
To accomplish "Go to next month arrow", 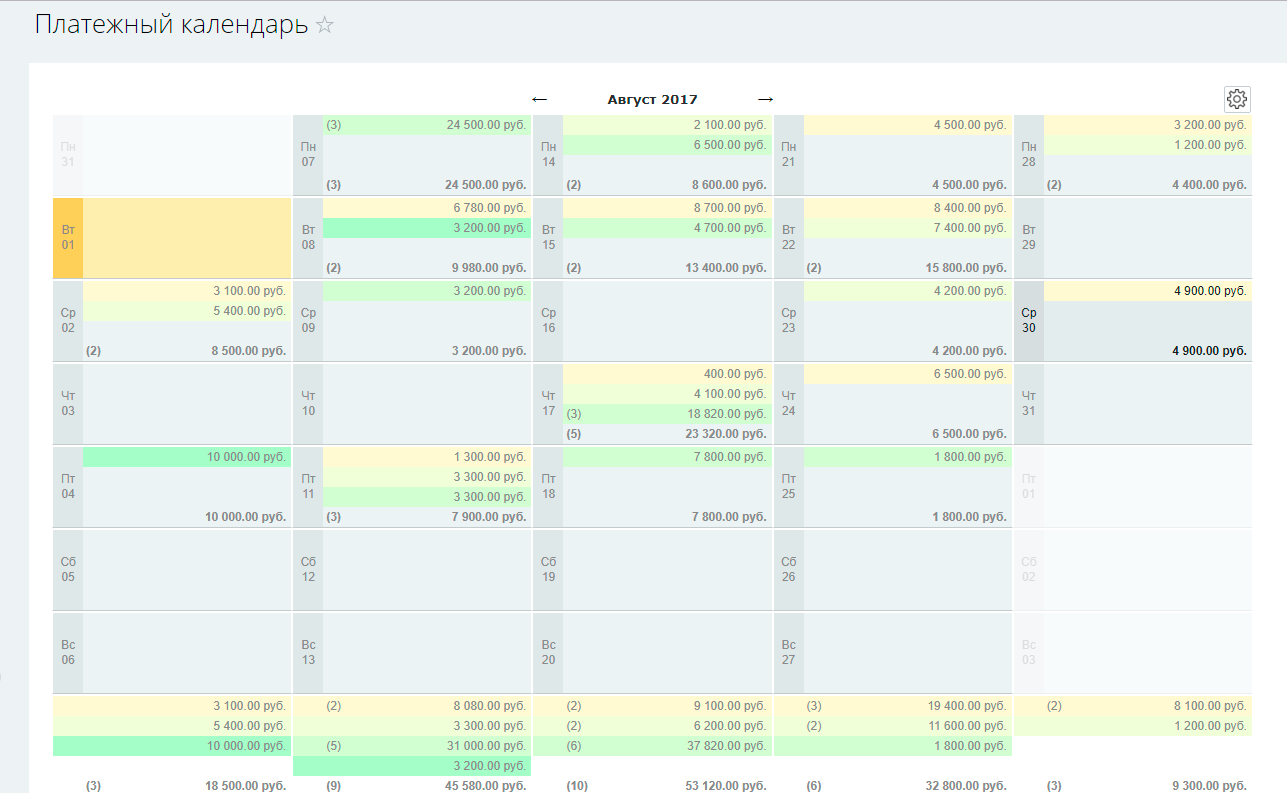I will pos(765,99).
